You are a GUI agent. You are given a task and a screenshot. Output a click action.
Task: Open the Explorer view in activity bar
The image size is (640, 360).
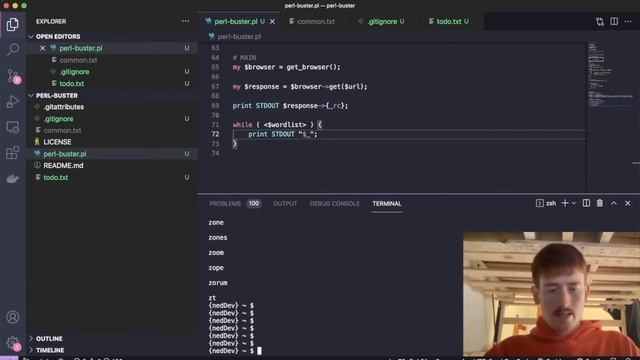tap(13, 24)
